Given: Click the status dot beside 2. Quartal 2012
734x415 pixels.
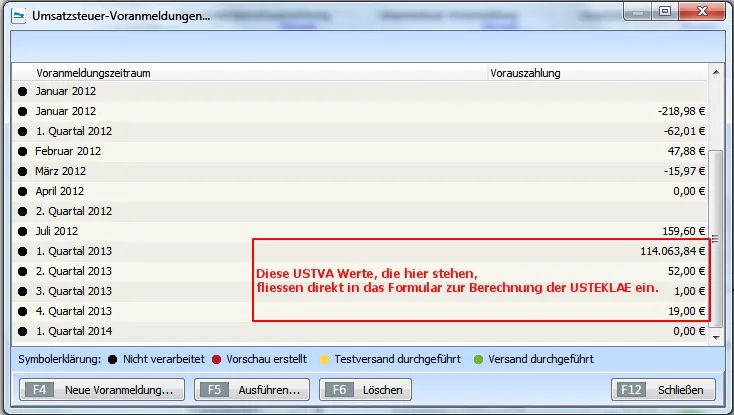Looking at the screenshot, I should click(x=23, y=211).
